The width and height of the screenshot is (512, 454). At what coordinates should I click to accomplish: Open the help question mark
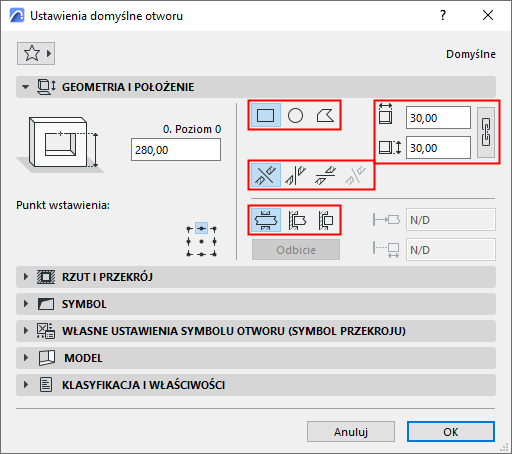443,15
